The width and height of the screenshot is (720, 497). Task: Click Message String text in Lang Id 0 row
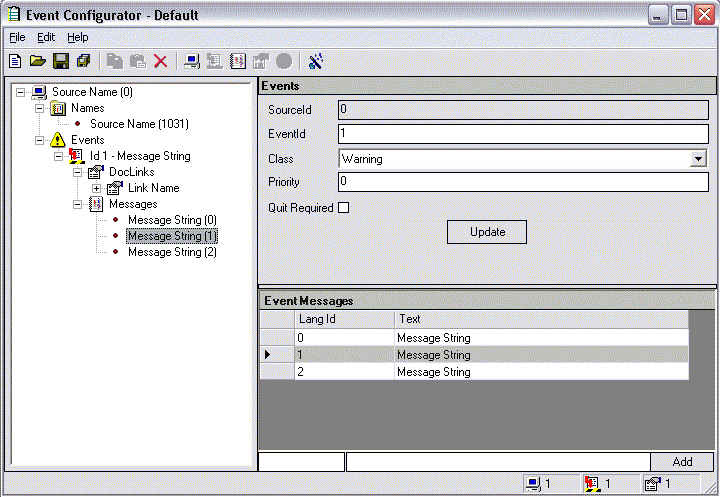point(433,338)
